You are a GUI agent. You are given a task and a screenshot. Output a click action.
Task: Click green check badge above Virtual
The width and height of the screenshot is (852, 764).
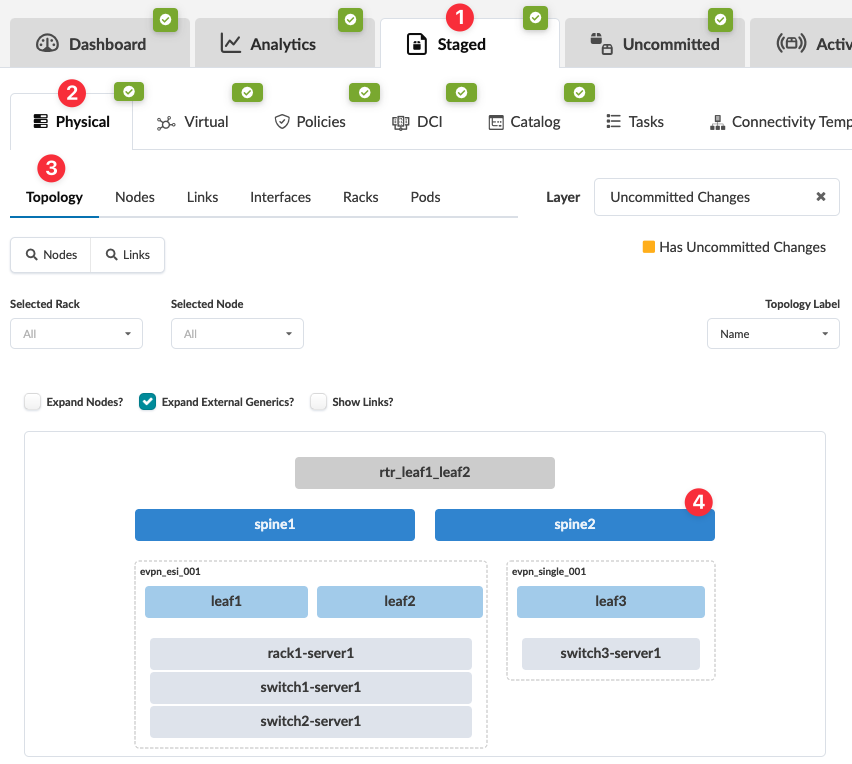(247, 93)
